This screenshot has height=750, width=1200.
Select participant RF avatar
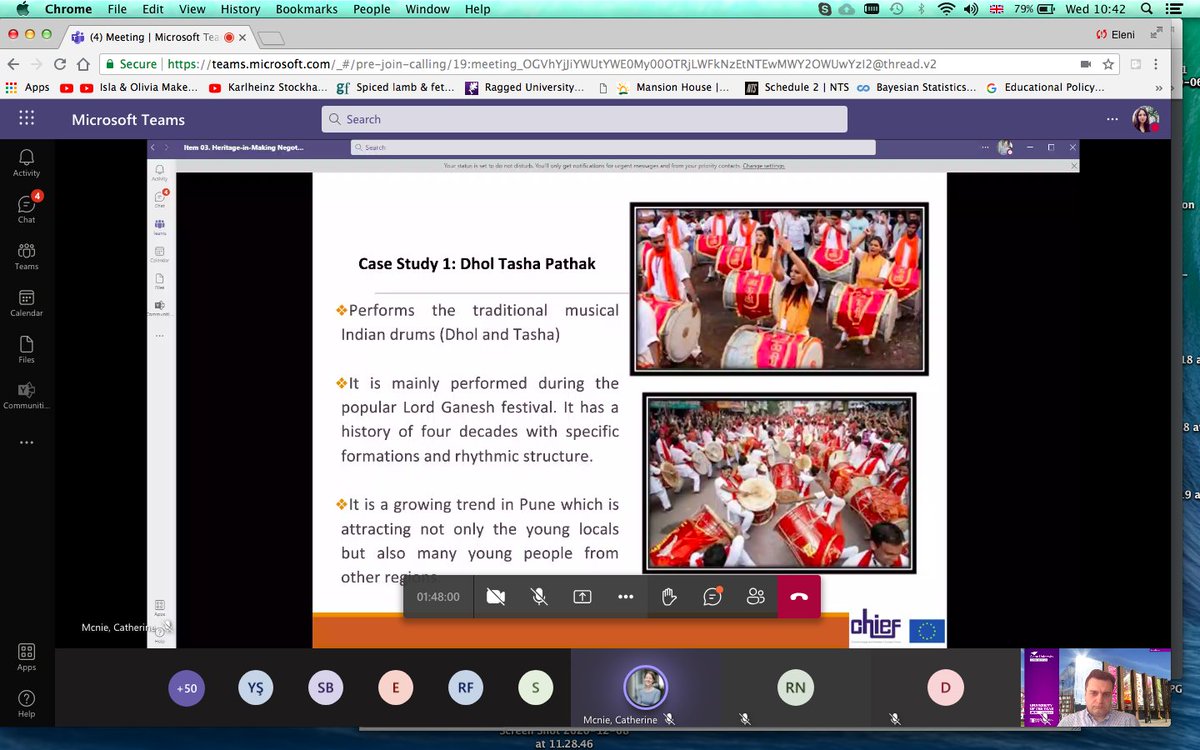point(465,688)
